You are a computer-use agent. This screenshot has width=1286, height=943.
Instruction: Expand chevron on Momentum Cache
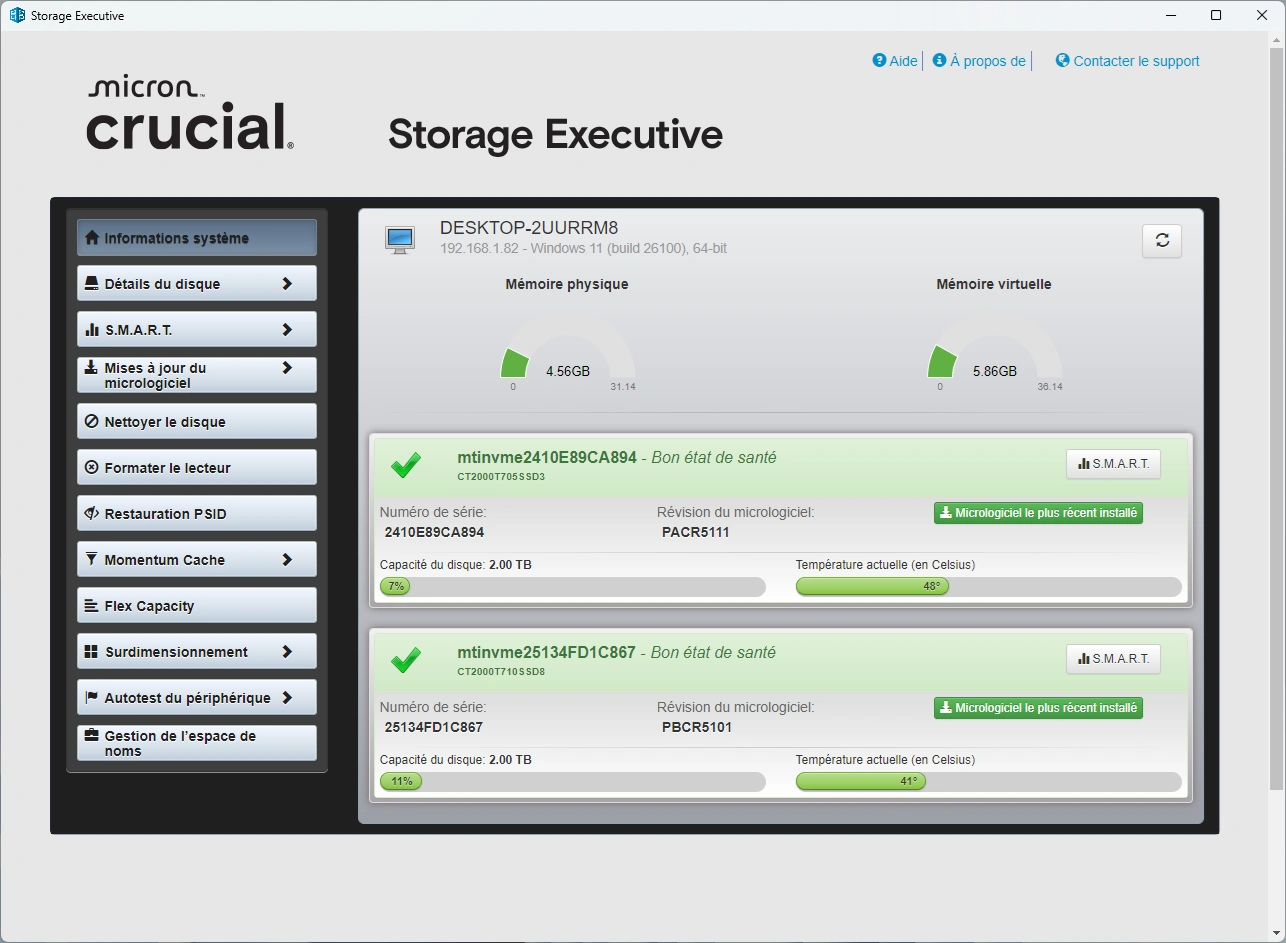[x=287, y=560]
